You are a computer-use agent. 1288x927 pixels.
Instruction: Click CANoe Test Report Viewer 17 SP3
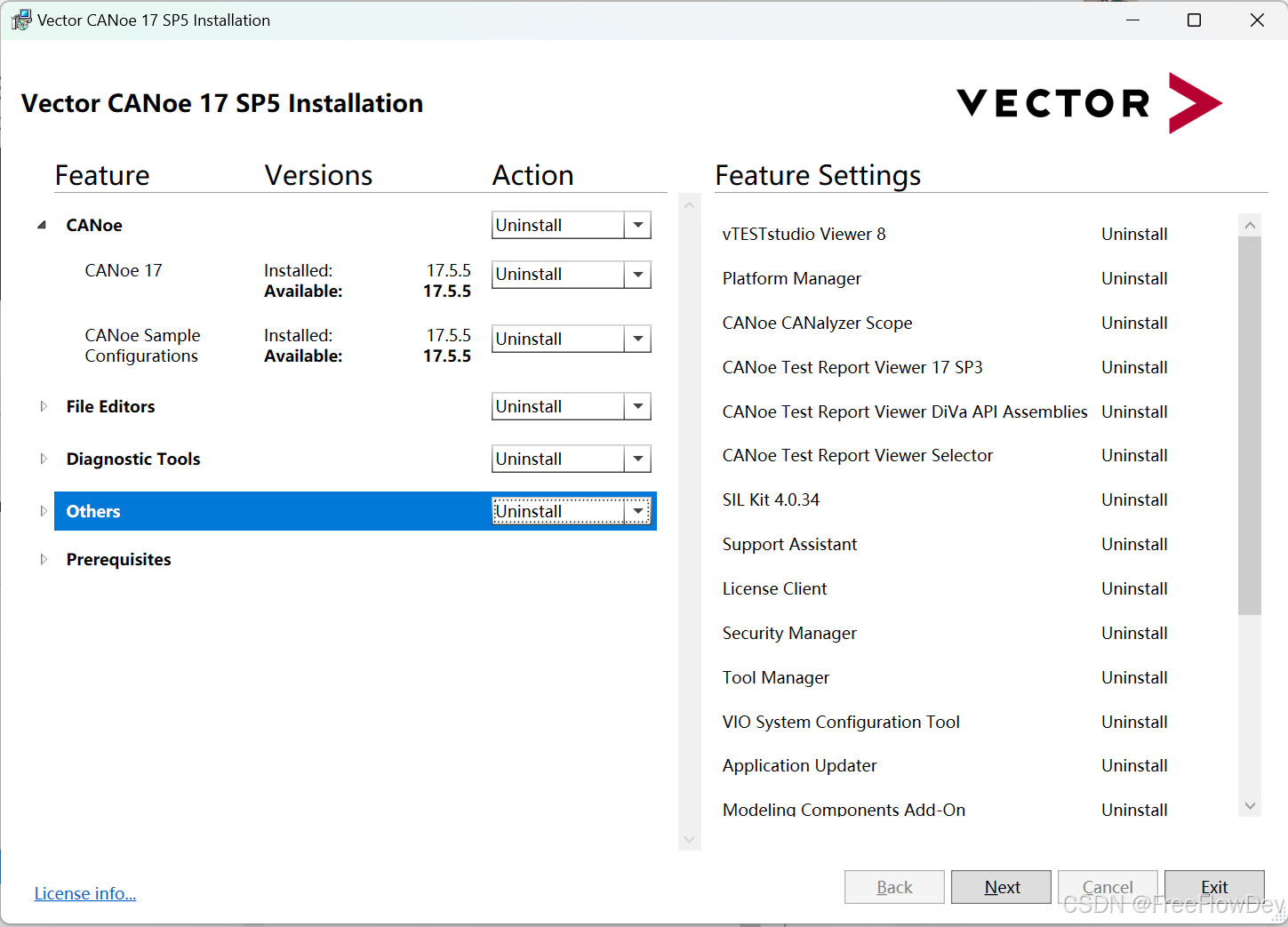tap(852, 367)
